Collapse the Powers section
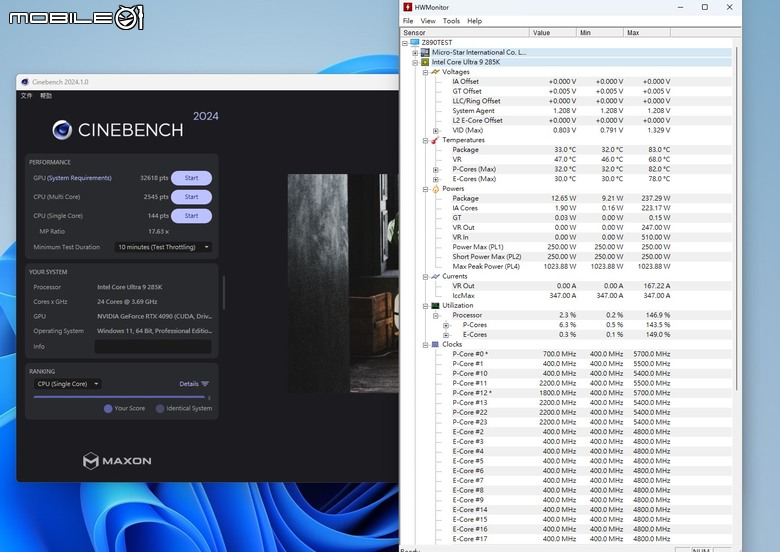The height and width of the screenshot is (552, 780). pos(425,189)
